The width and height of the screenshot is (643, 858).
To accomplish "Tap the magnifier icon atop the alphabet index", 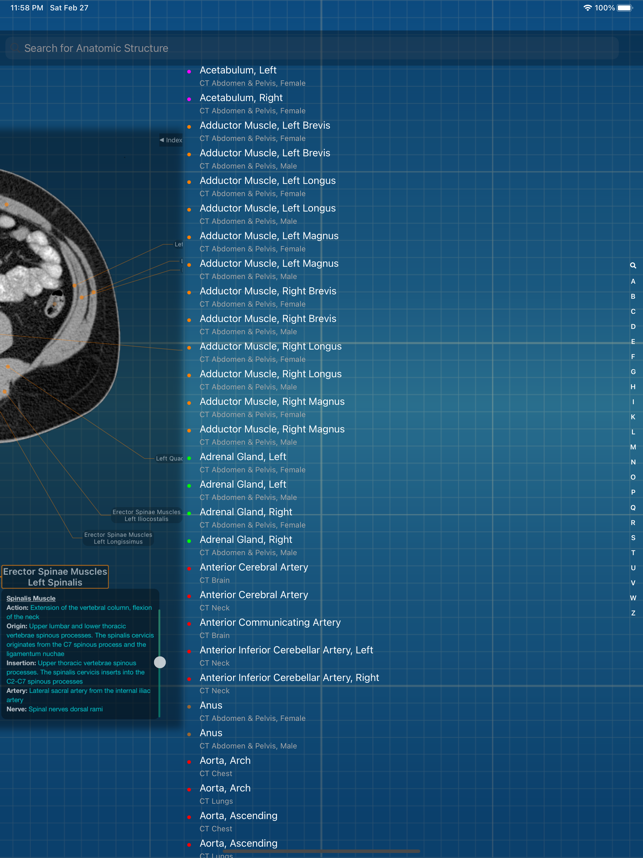I will 632,266.
